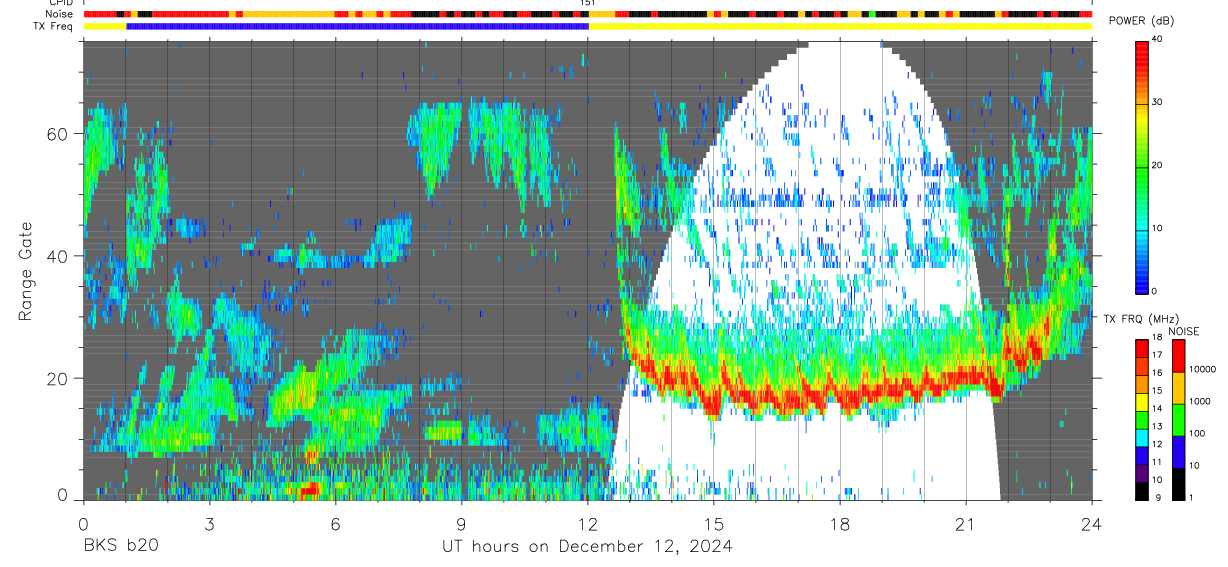Click the 'POWER (dB)' legend title
This screenshot has width=1228, height=567.
point(1141,22)
